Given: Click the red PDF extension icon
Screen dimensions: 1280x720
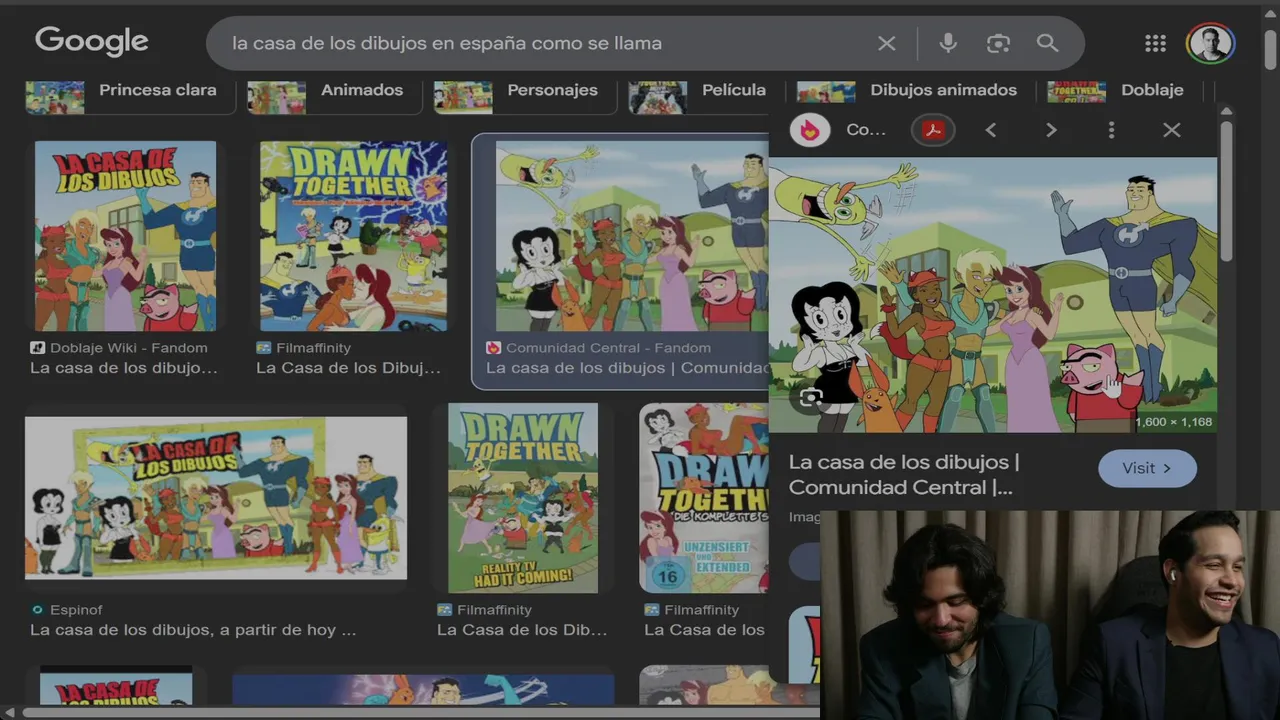Looking at the screenshot, I should click(933, 130).
